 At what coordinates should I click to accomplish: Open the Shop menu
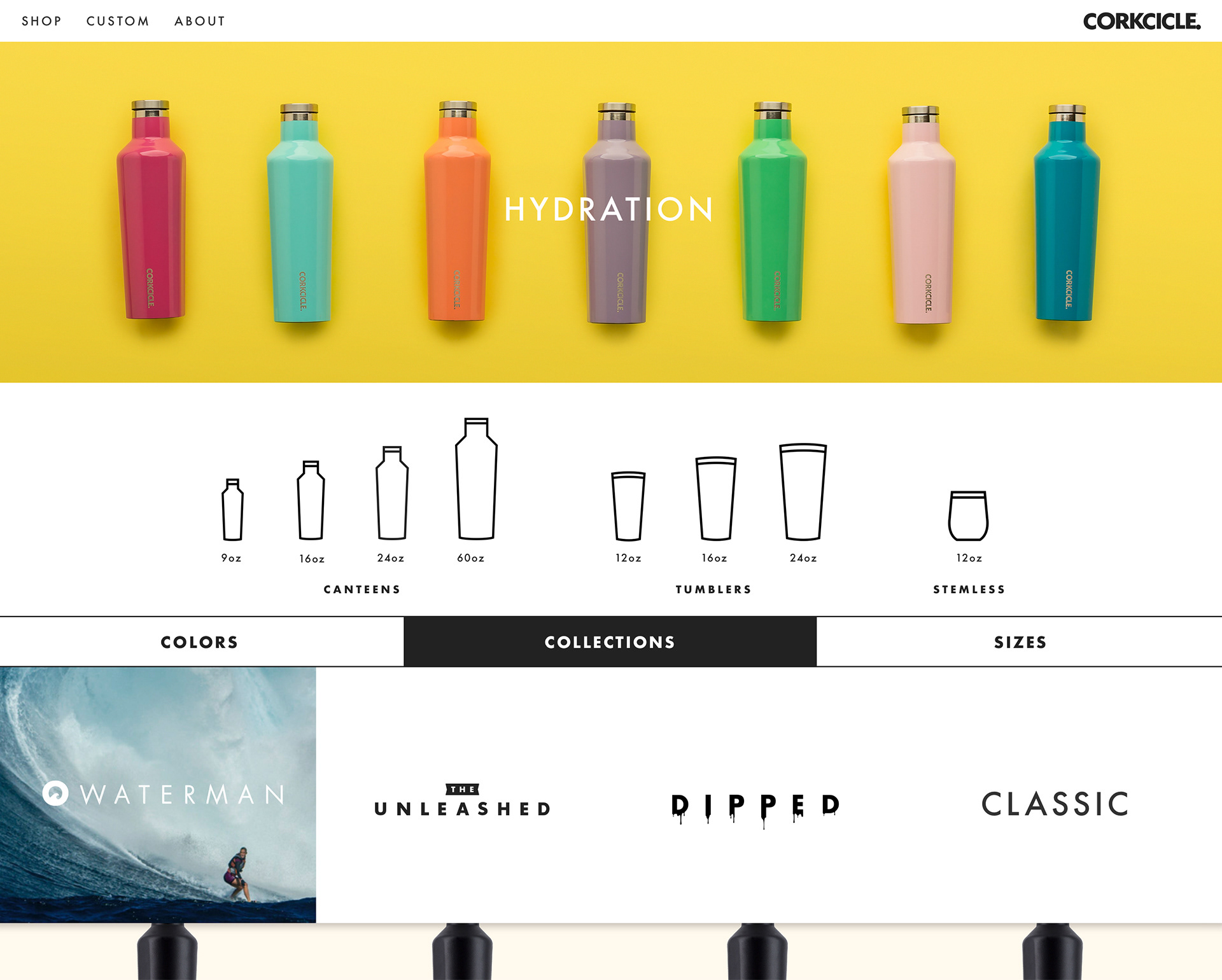41,21
